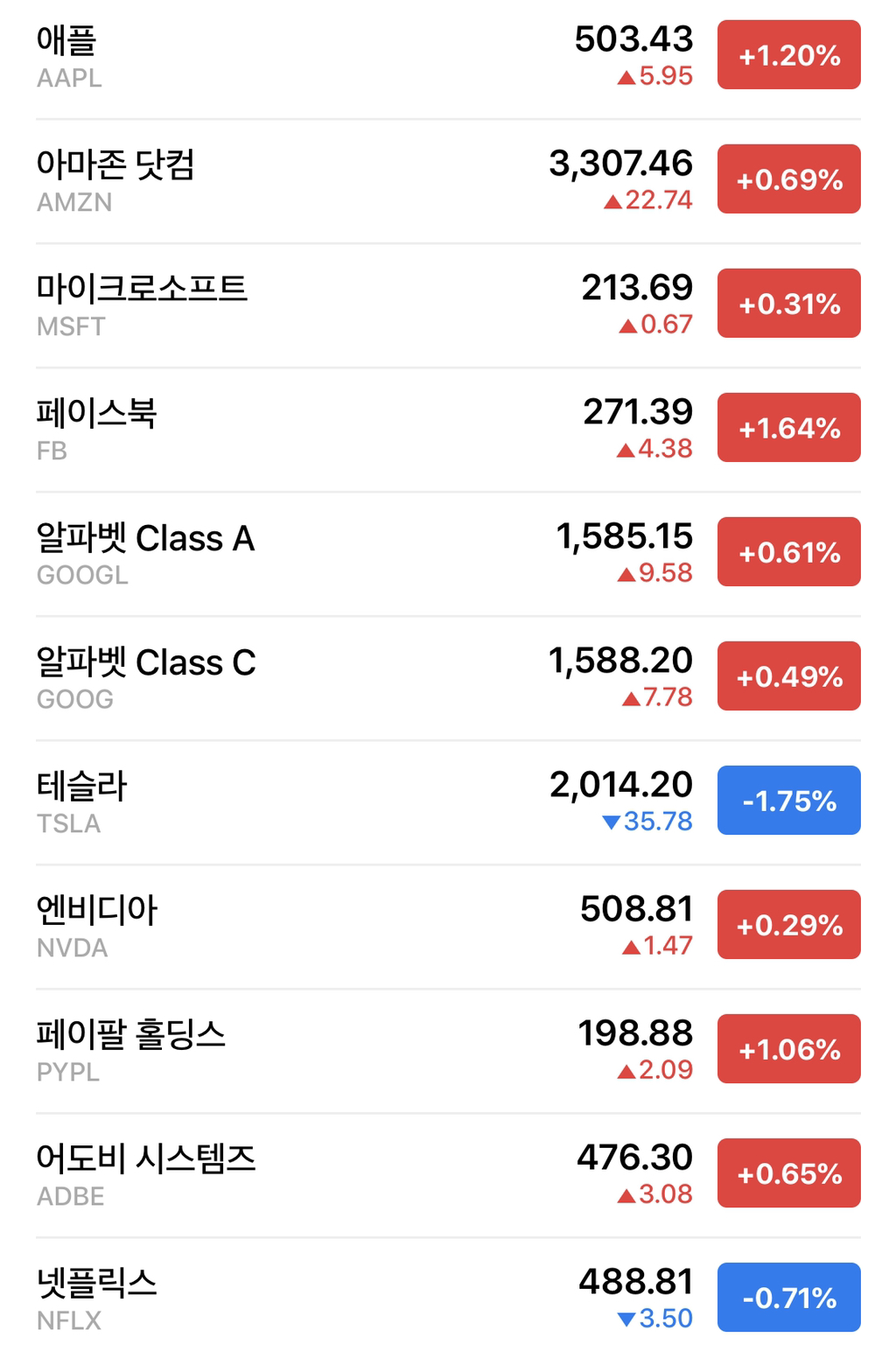Click the blue down-arrow next to TSLA's 35.78
The width and height of the screenshot is (896, 1351).
click(612, 822)
